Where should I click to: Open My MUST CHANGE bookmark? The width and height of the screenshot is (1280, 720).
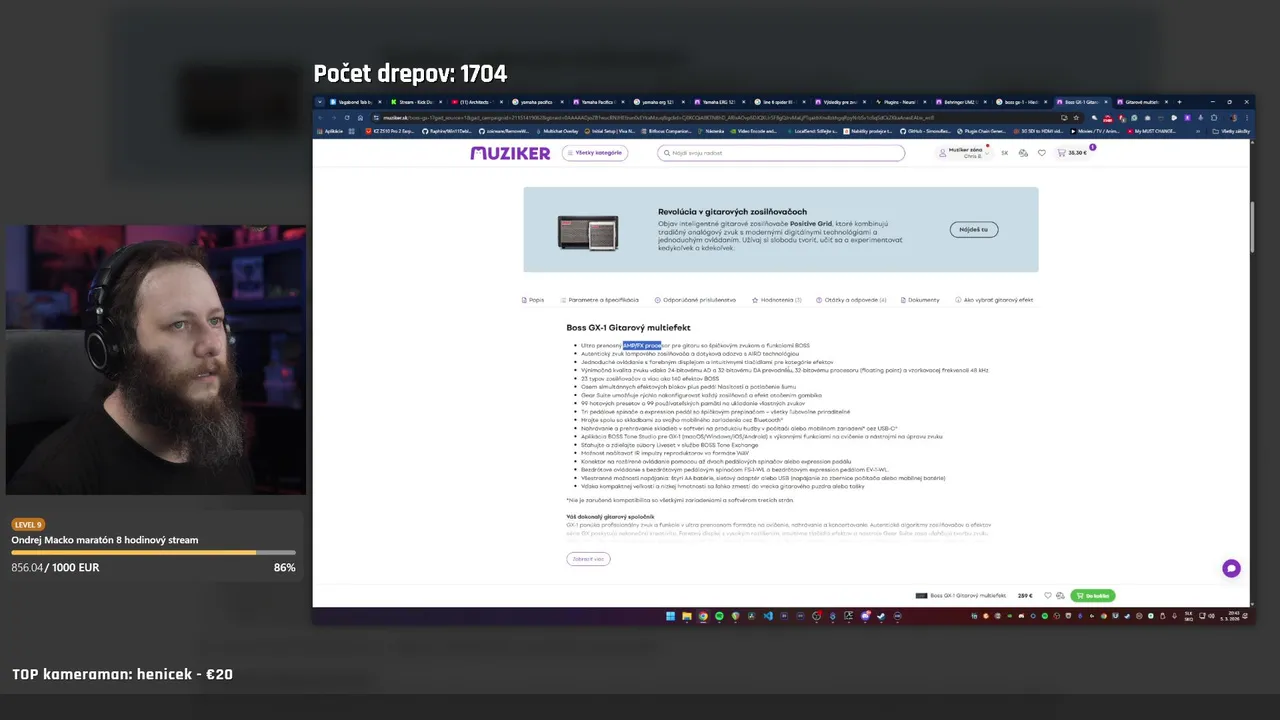[1151, 131]
